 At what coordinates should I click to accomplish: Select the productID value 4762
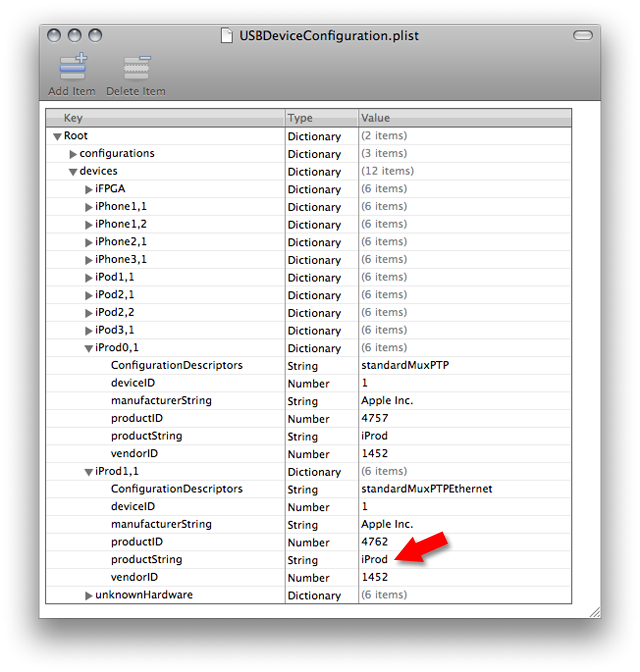click(x=375, y=542)
